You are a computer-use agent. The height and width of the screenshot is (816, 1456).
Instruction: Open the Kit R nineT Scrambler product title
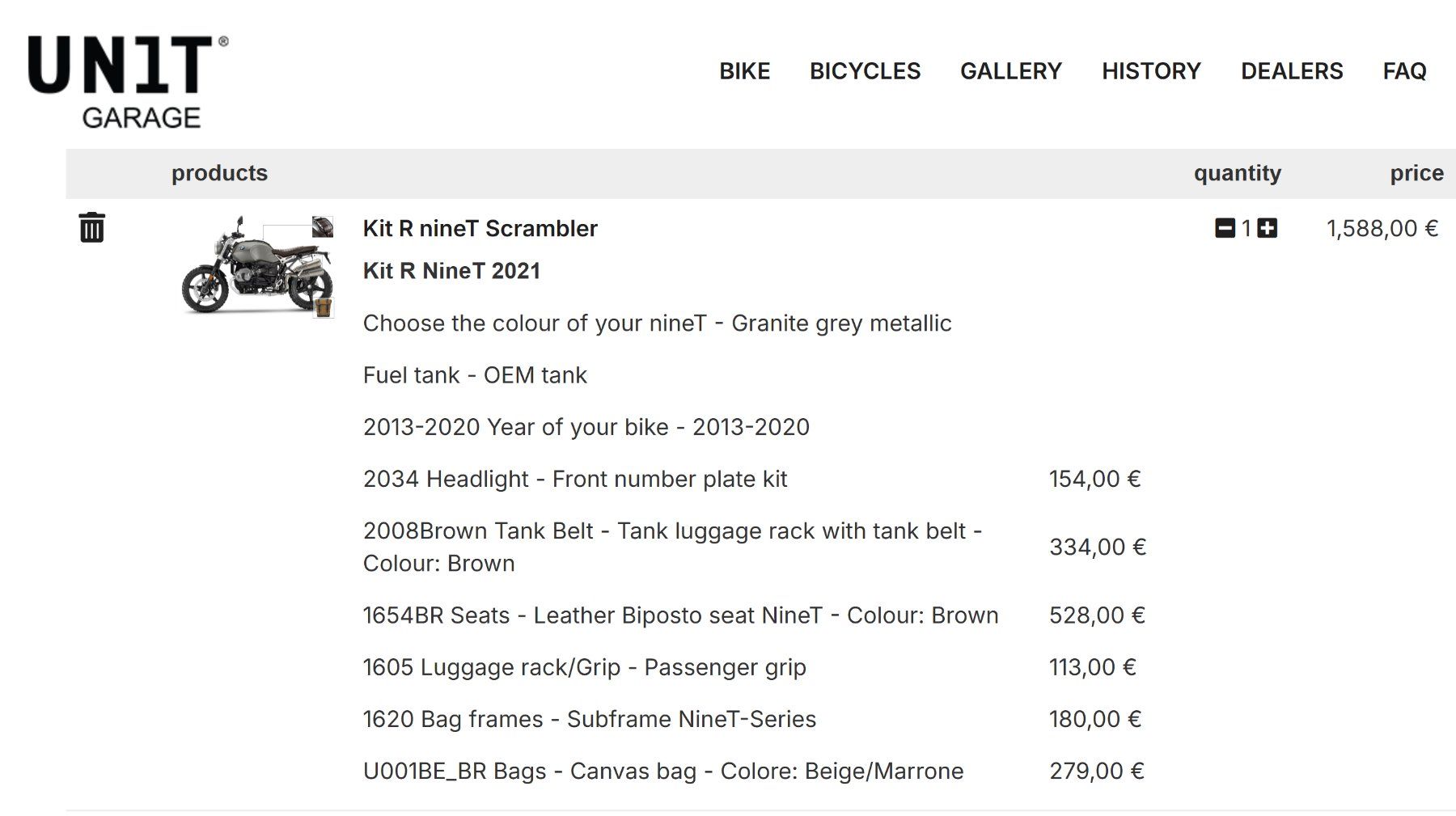(480, 229)
